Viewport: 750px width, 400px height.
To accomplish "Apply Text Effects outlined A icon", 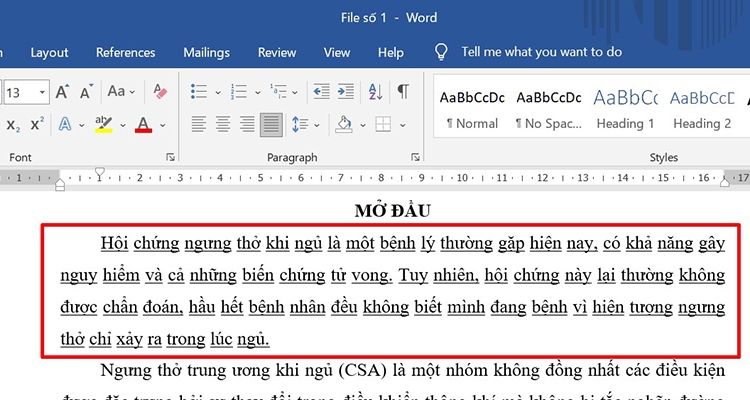I will click(x=65, y=124).
